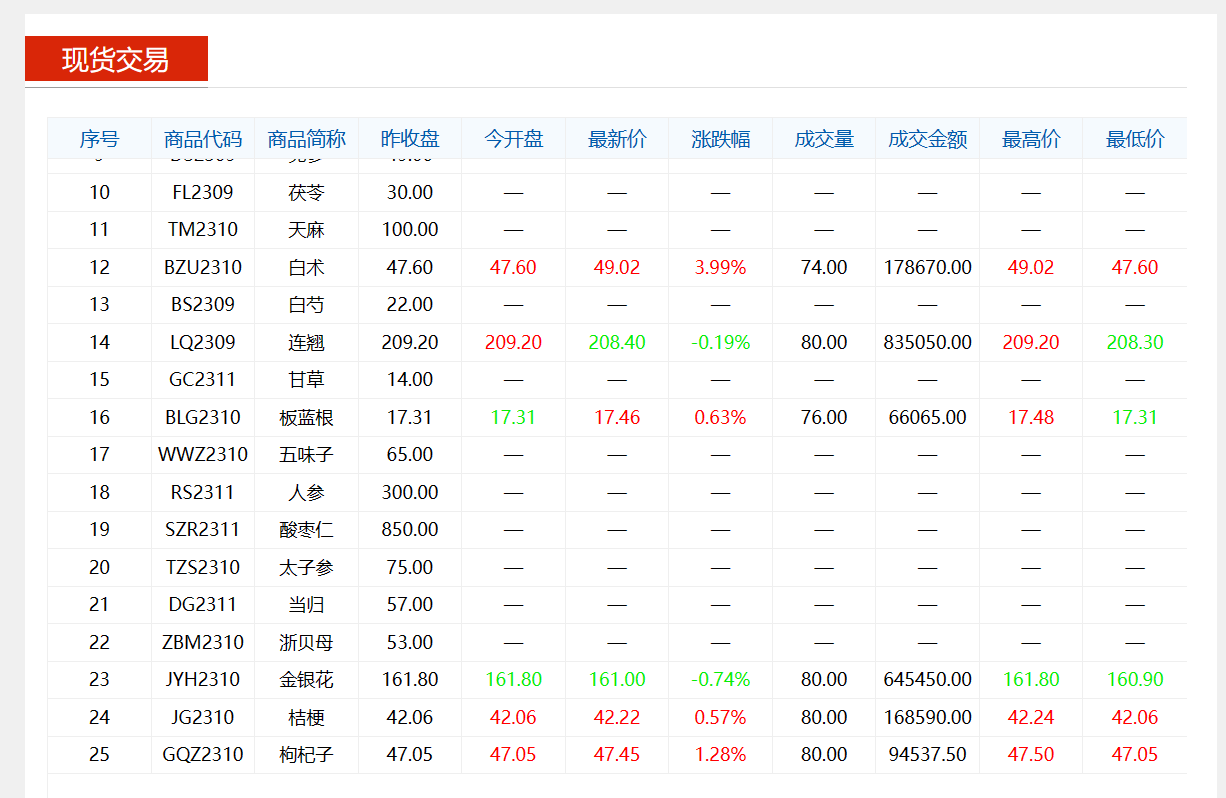Click product code FL2309
Screen dimensions: 1226x798
click(x=203, y=192)
